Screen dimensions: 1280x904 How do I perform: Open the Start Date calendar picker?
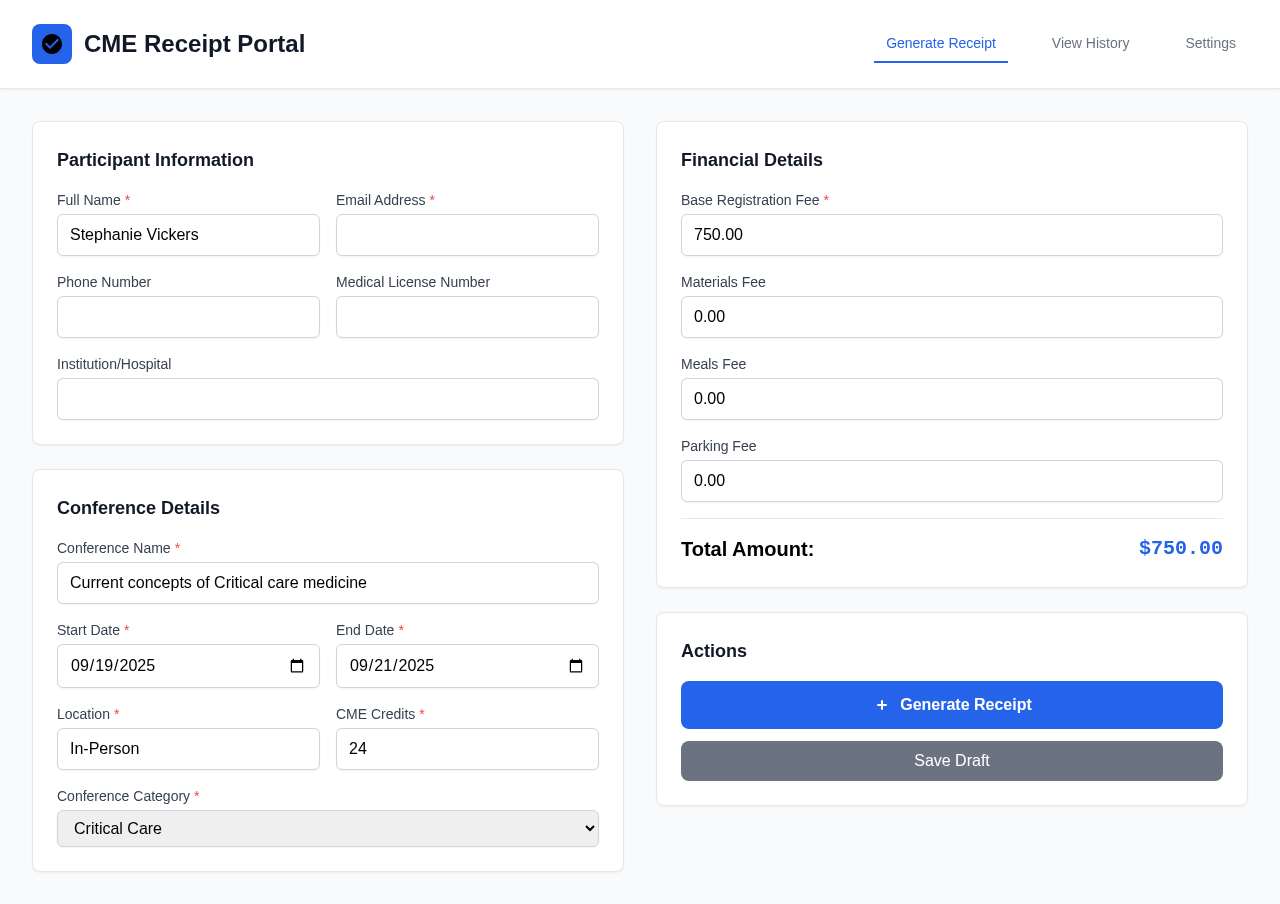click(297, 665)
